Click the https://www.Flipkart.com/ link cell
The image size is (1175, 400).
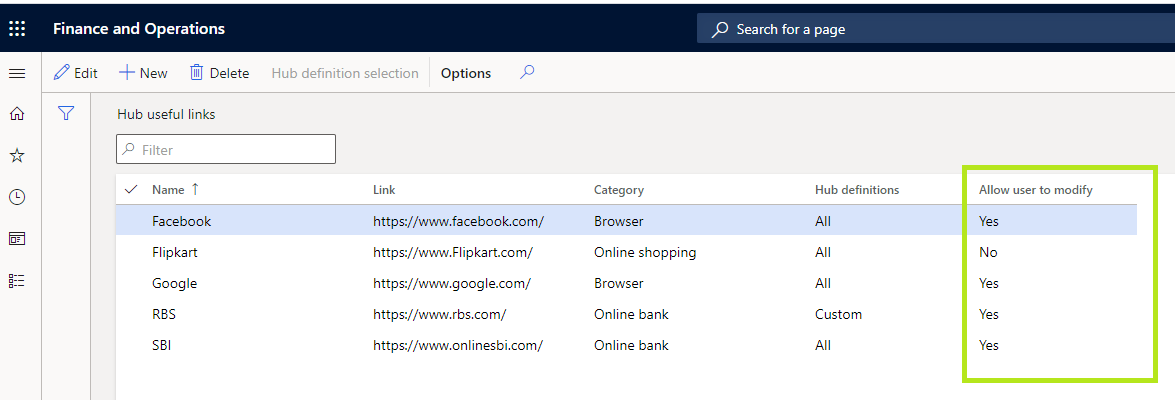453,252
